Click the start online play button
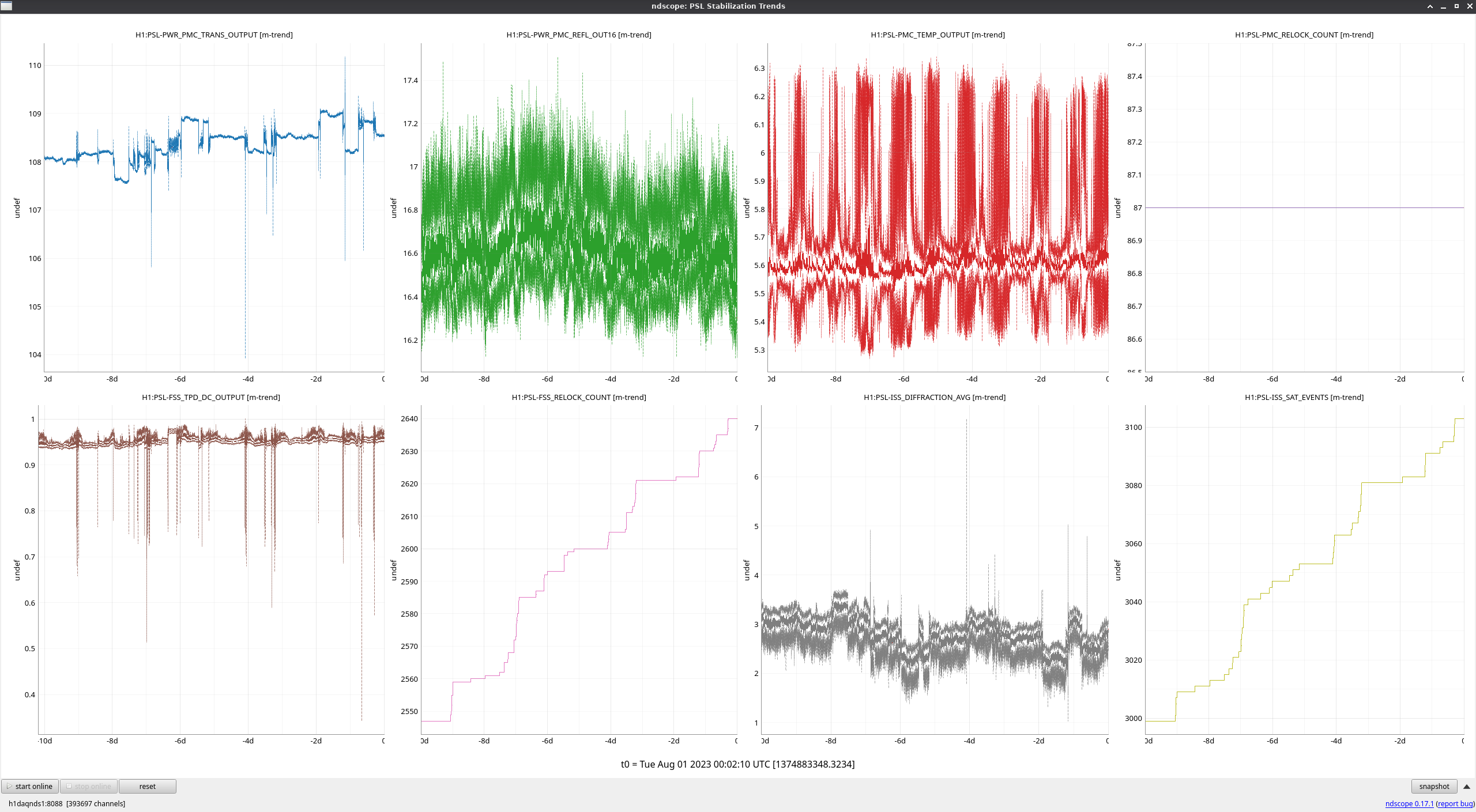This screenshot has width=1476, height=812. pos(29,786)
